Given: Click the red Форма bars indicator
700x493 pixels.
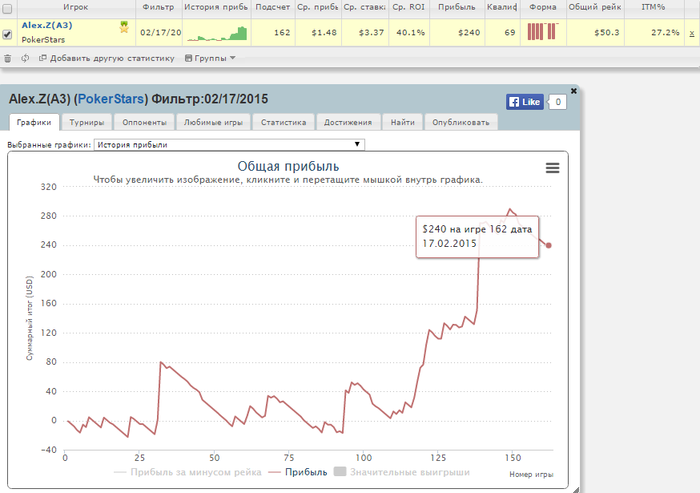Looking at the screenshot, I should click(542, 32).
